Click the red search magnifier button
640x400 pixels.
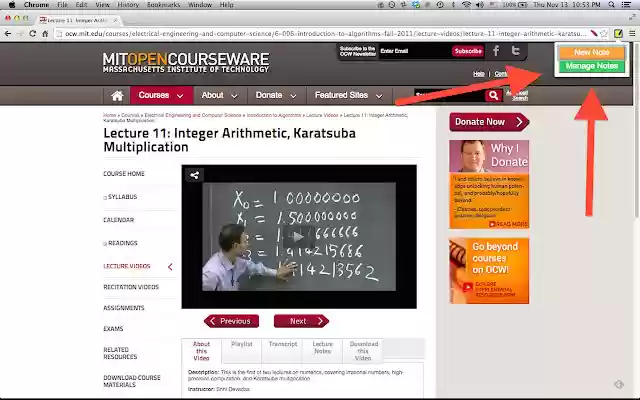(x=493, y=96)
